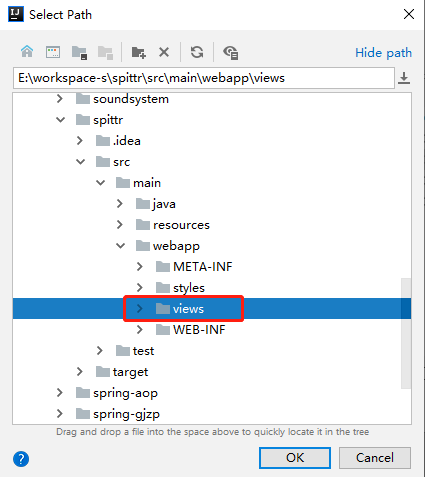The image size is (425, 477).
Task: Click the .idea folder icon
Action: (x=103, y=141)
